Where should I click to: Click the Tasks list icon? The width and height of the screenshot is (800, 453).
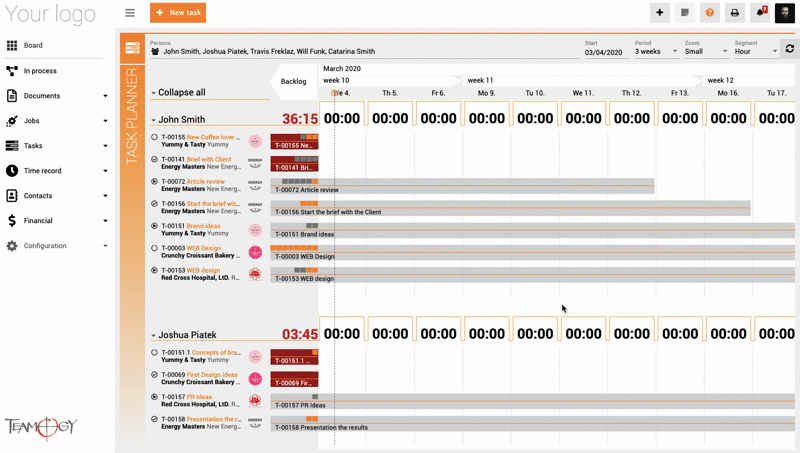click(x=12, y=145)
